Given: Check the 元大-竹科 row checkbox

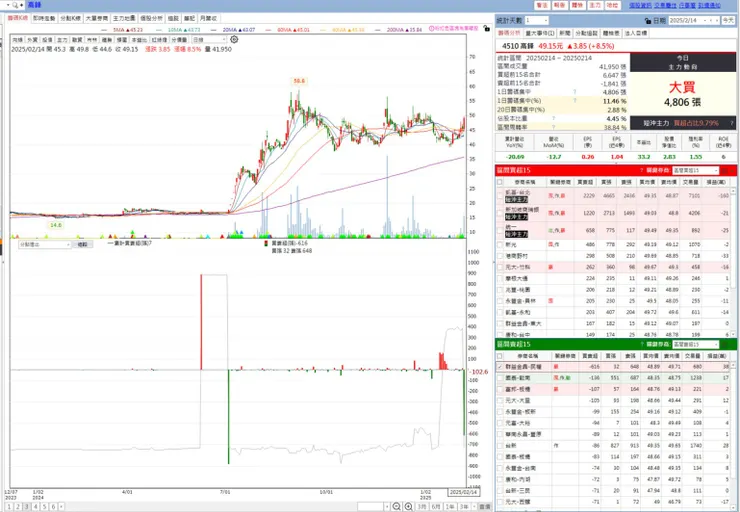Looking at the screenshot, I should click(x=500, y=267).
